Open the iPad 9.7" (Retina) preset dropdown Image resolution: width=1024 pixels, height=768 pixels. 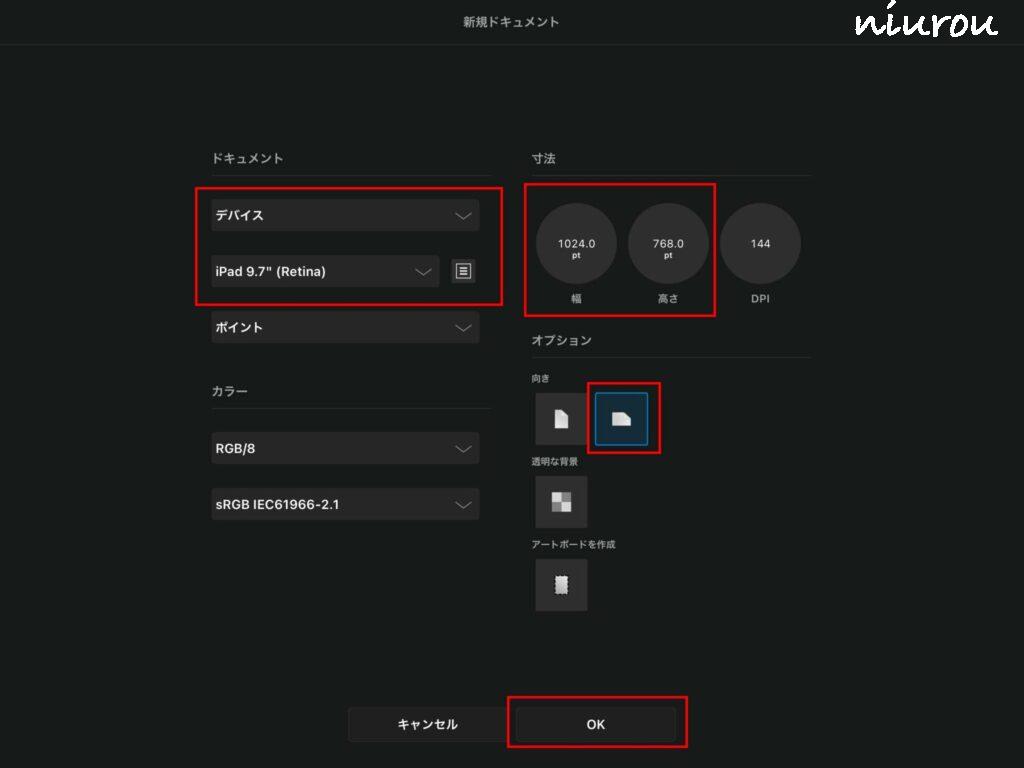324,271
